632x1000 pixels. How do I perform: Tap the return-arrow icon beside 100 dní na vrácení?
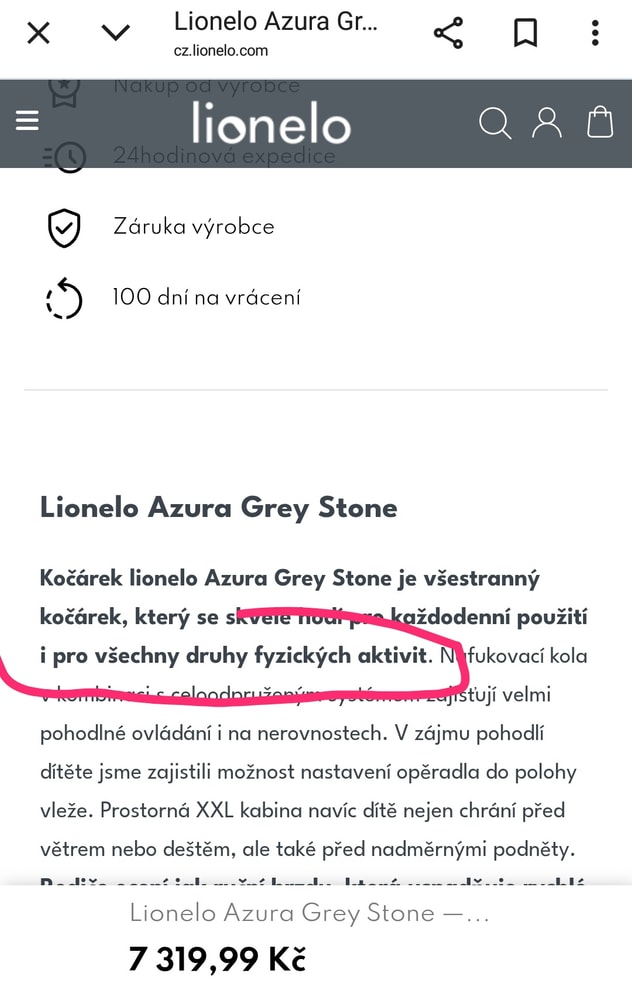pos(64,297)
